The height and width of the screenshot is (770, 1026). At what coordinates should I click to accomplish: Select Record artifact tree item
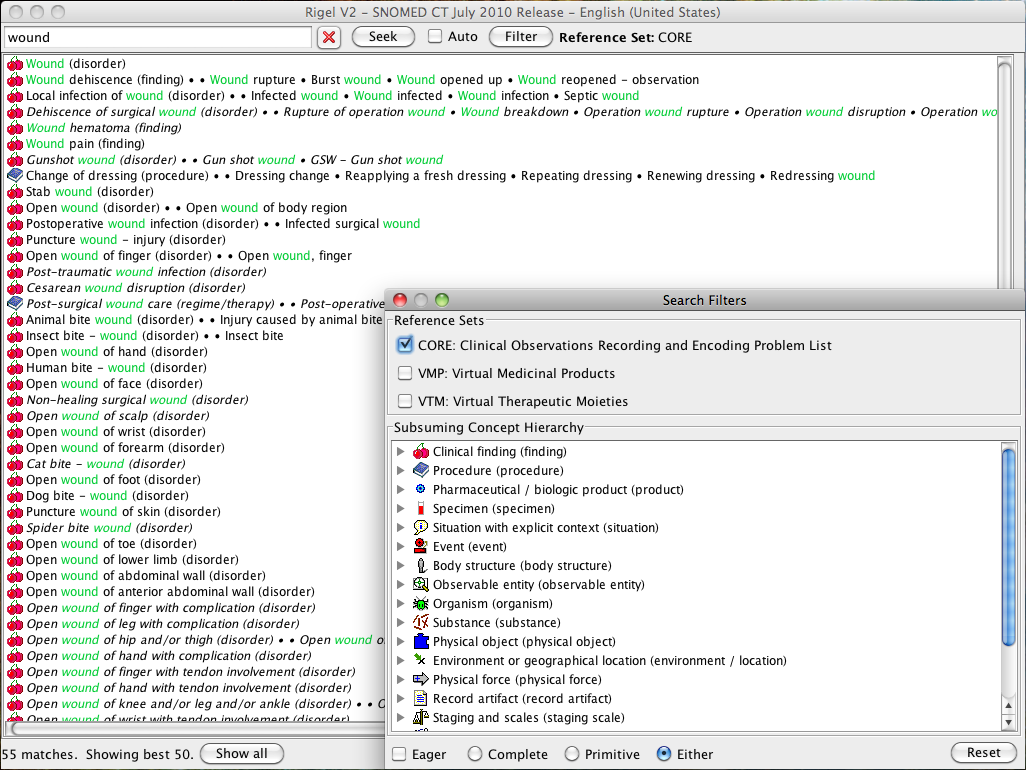522,698
